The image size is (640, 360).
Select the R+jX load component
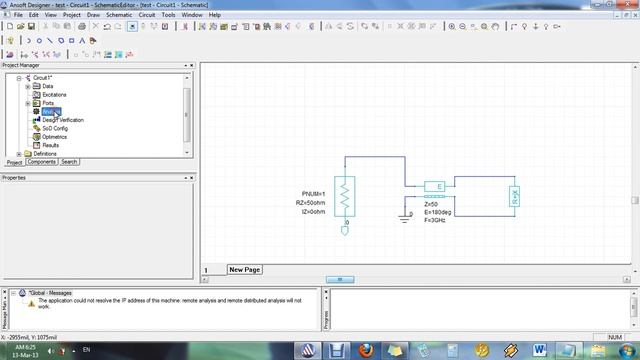click(514, 196)
